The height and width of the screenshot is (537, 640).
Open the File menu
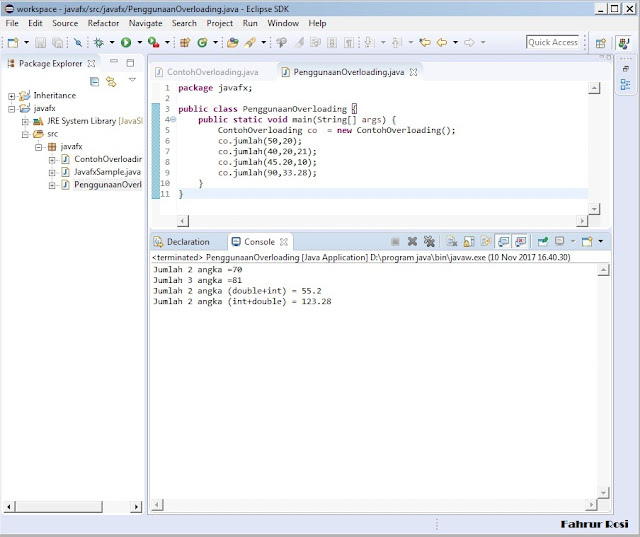coord(12,23)
